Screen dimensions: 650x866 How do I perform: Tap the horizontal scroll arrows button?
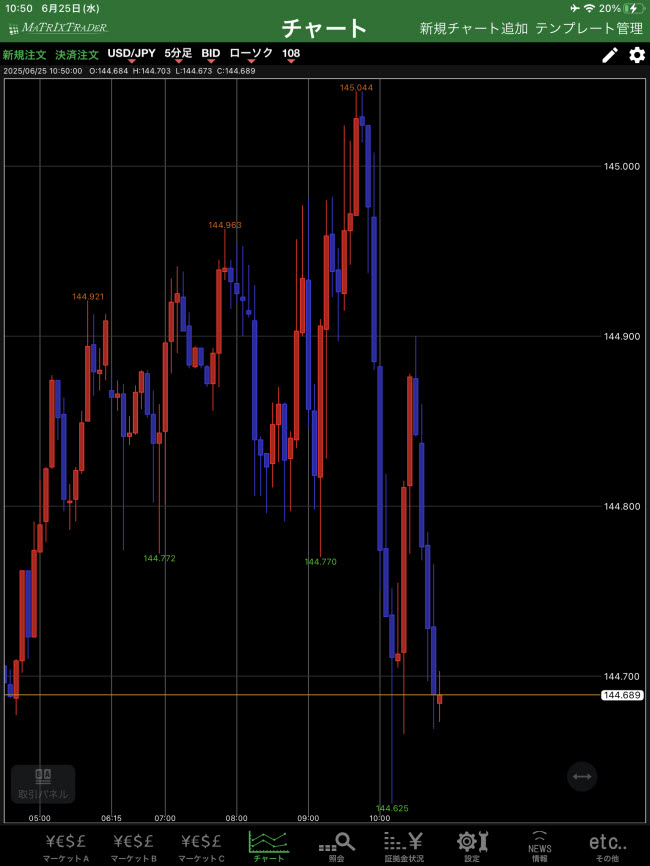[x=582, y=777]
